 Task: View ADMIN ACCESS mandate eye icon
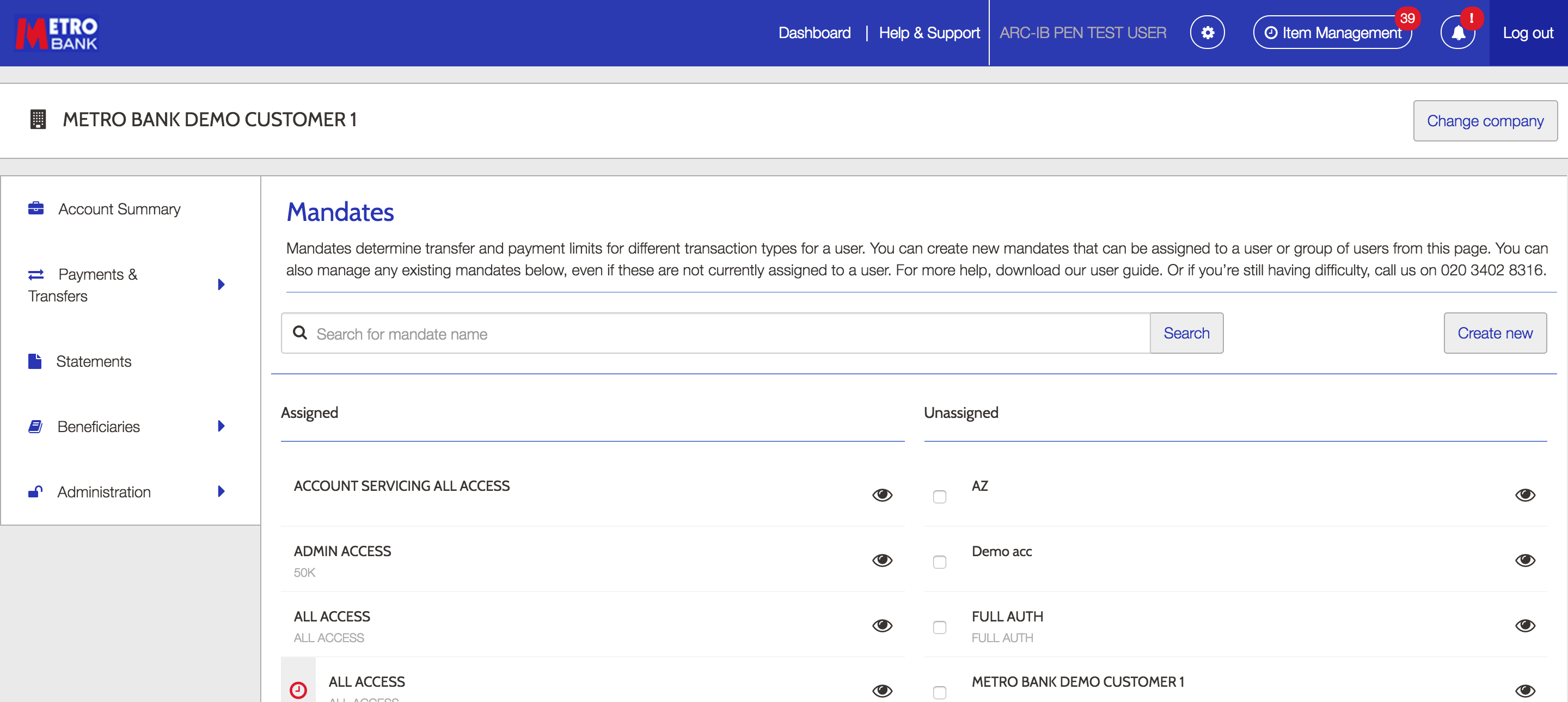click(882, 561)
